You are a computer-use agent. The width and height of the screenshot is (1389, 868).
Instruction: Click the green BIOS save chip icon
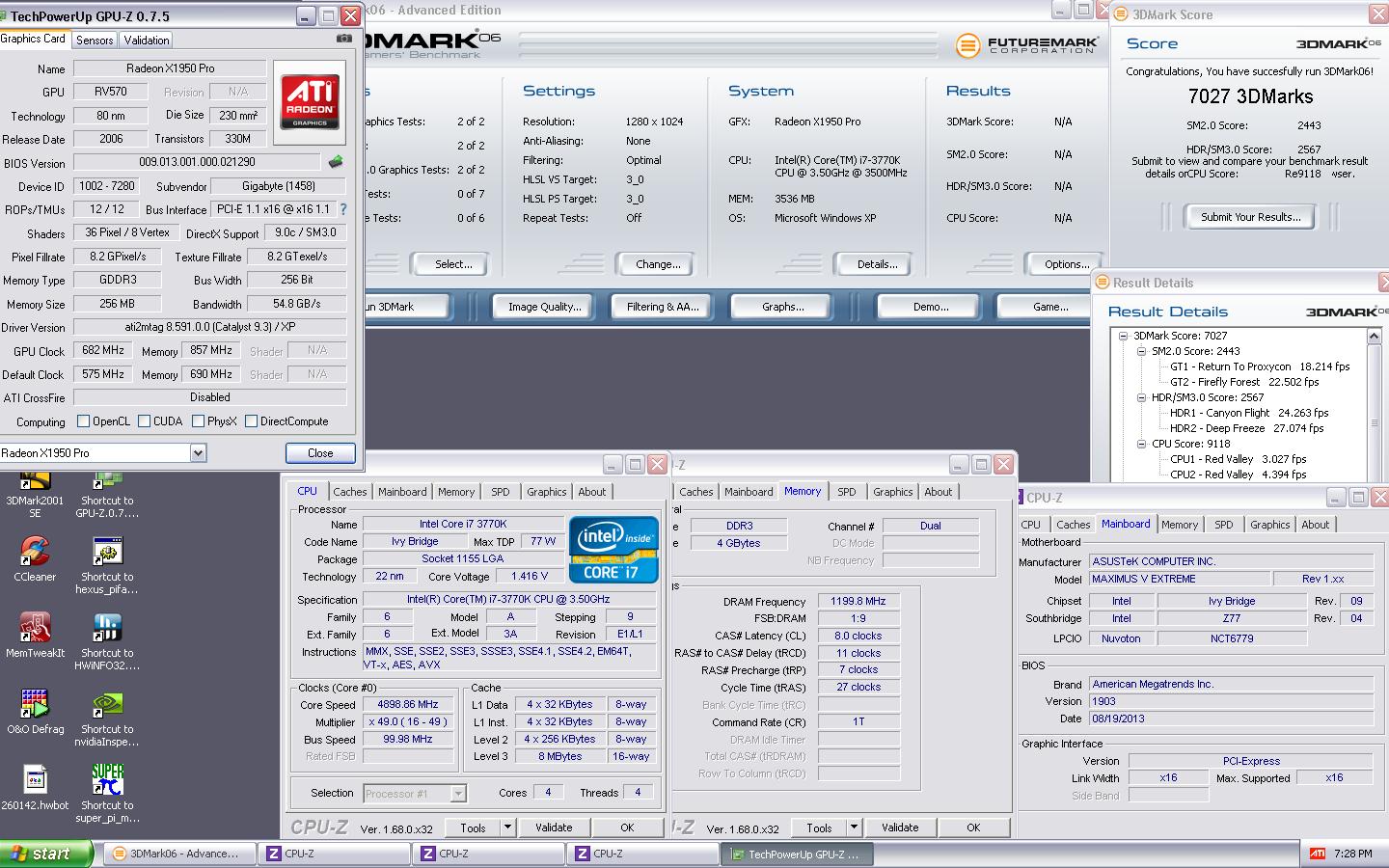pos(336,162)
